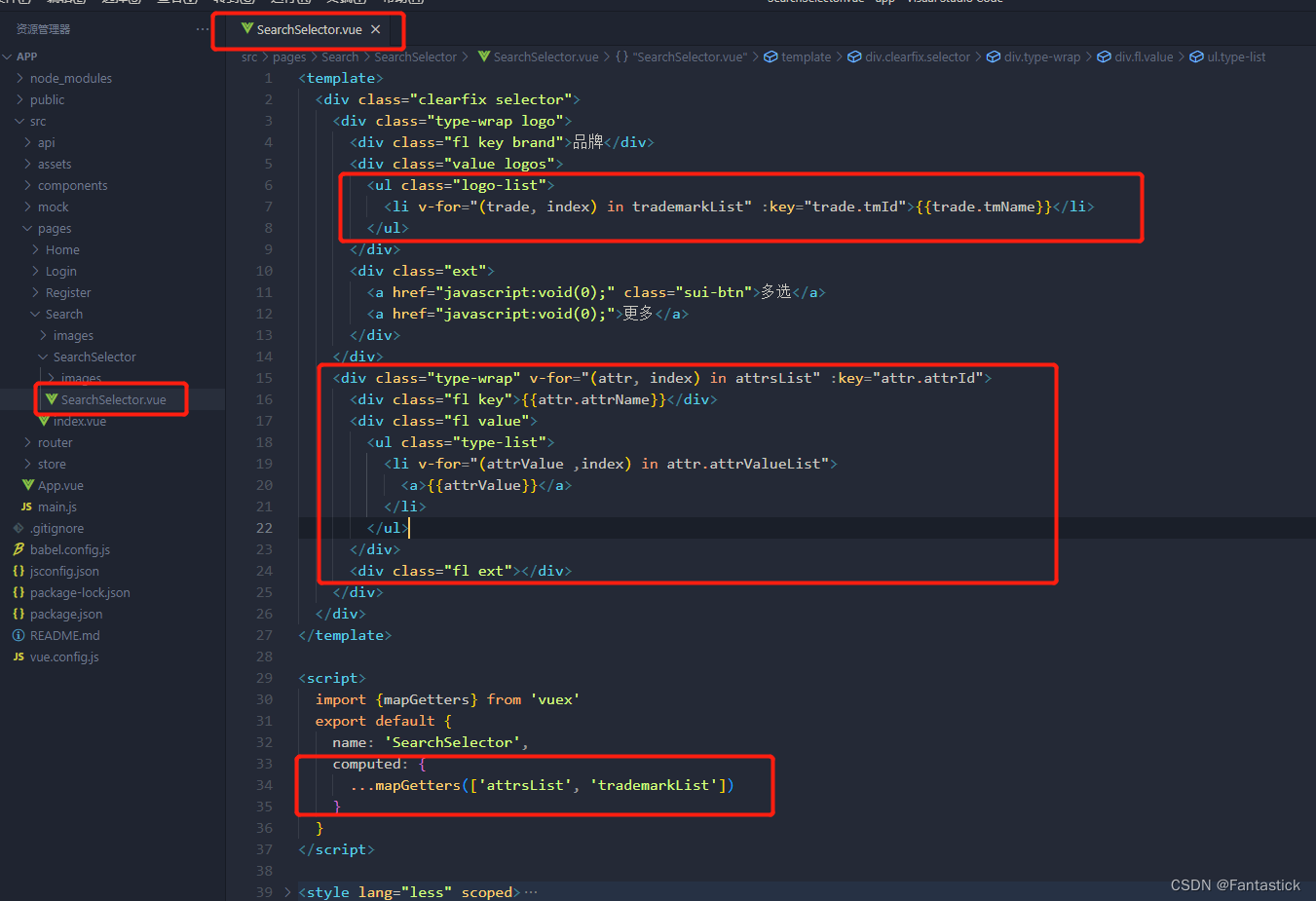Expand the node_modules folder chevron
Viewport: 1316px width, 901px height.
click(x=19, y=78)
